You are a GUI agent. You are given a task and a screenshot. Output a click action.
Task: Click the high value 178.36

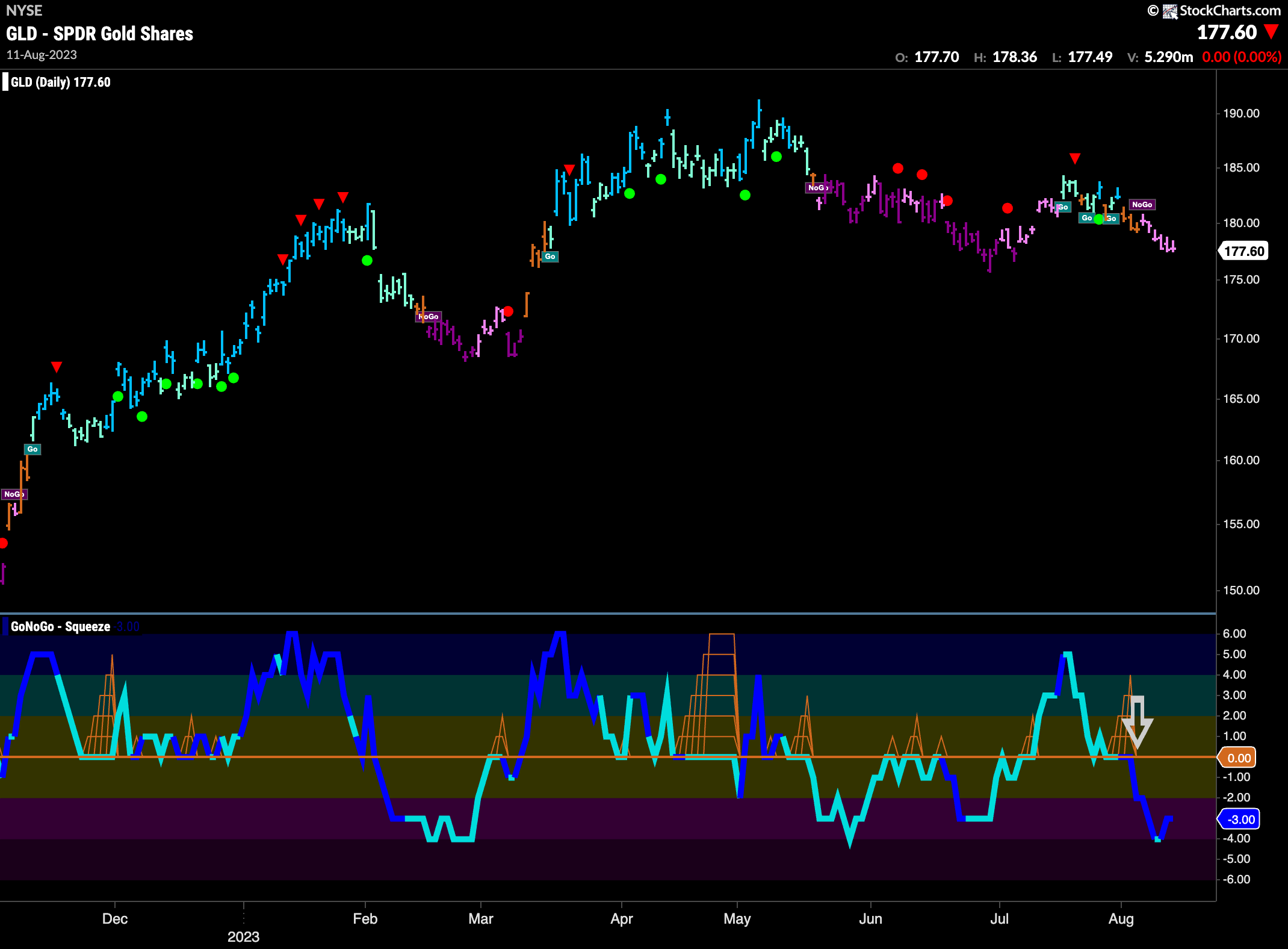coord(1015,57)
